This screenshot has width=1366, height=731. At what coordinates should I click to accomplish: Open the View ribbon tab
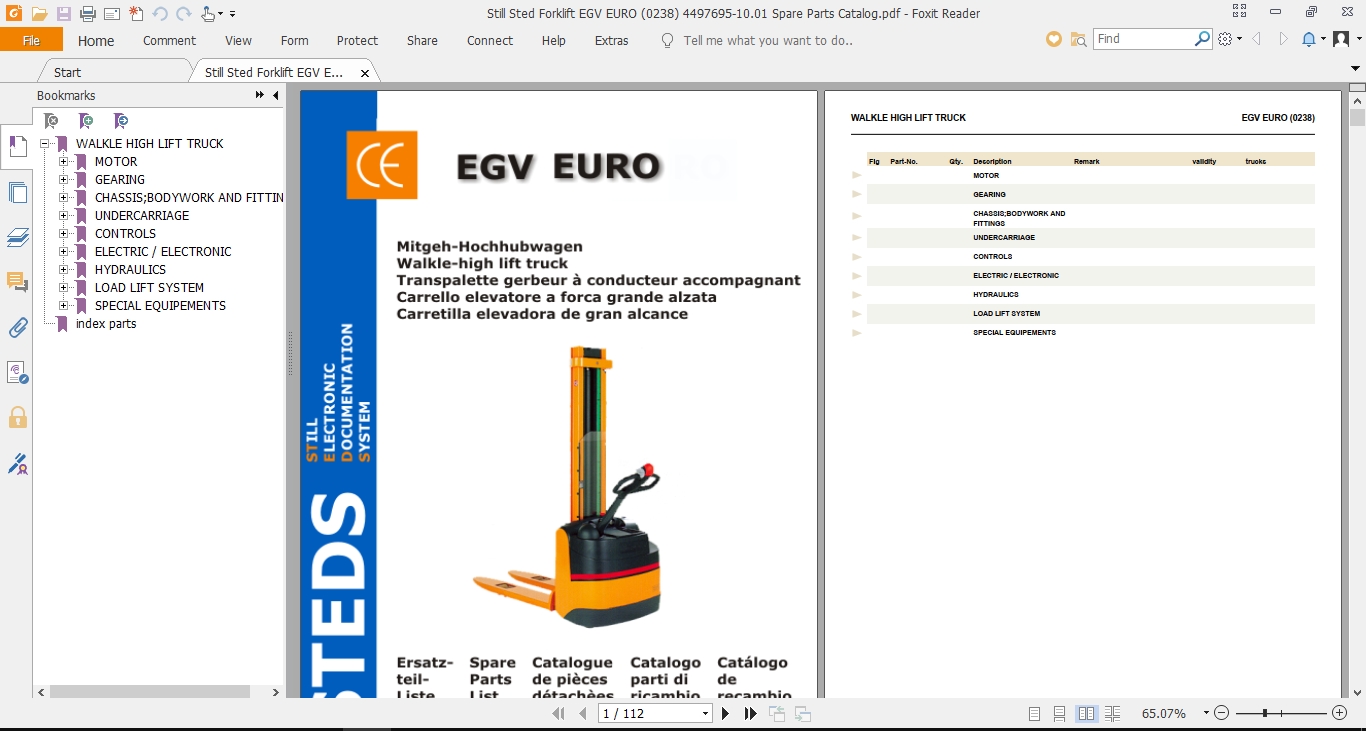click(x=238, y=41)
